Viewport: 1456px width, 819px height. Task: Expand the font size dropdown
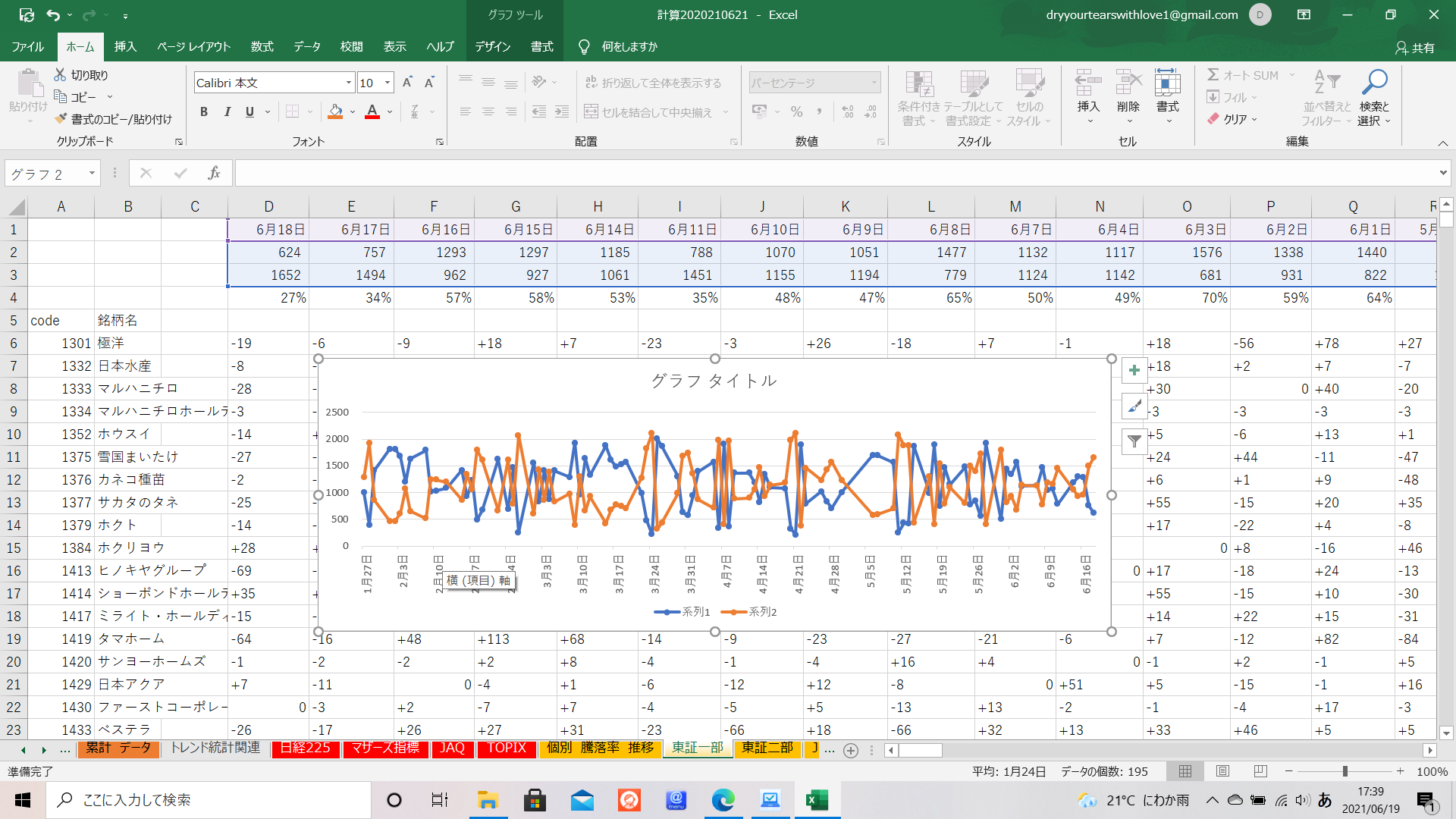pyautogui.click(x=388, y=83)
